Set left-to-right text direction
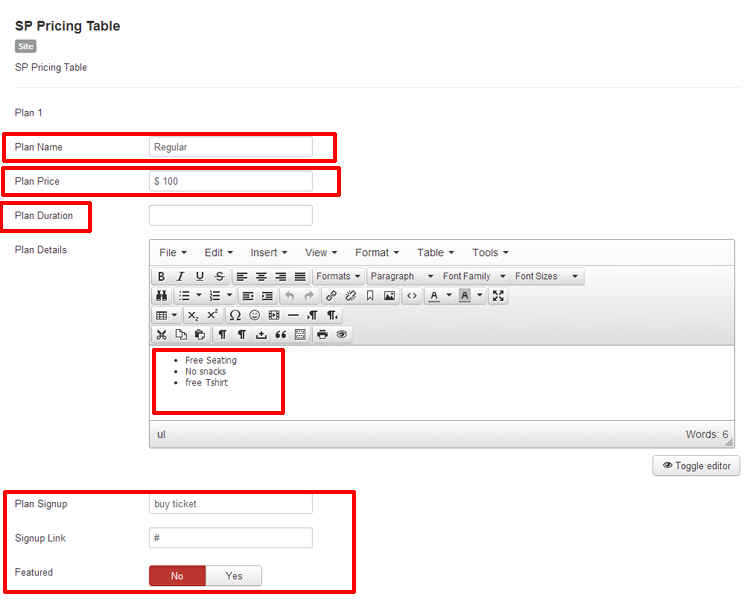 (312, 316)
